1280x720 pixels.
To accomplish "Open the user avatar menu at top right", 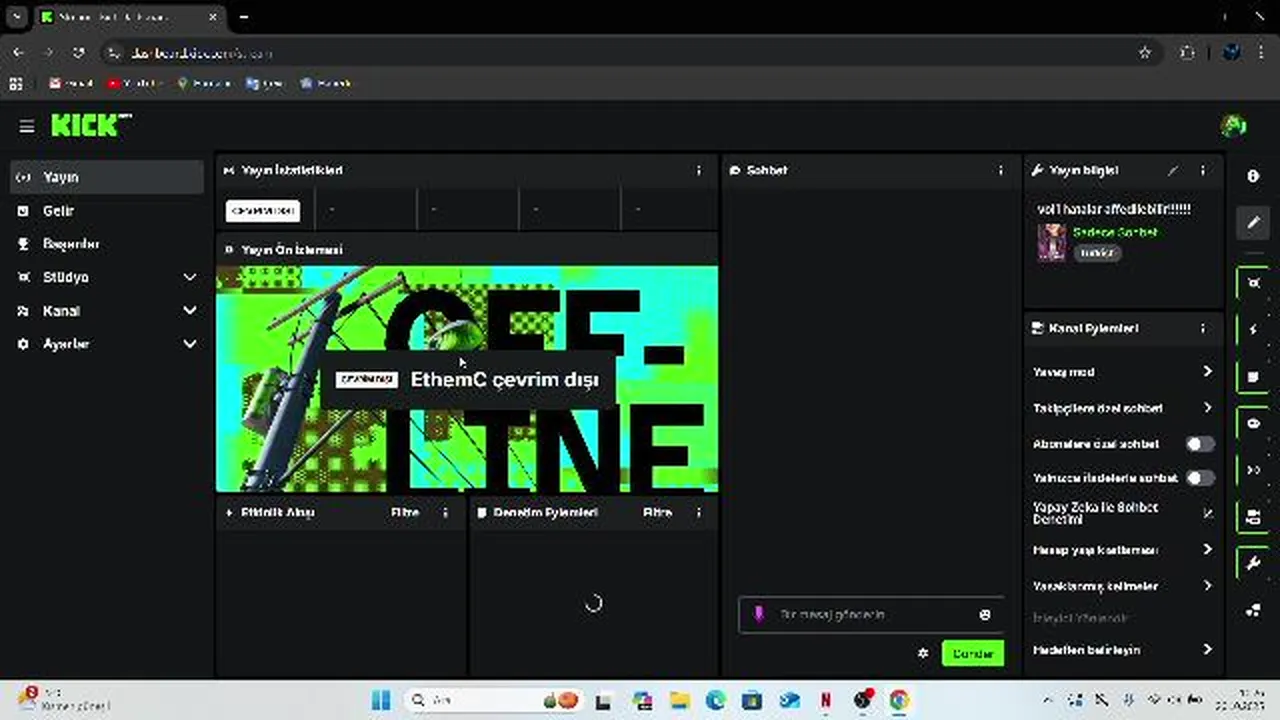I will tap(1233, 125).
